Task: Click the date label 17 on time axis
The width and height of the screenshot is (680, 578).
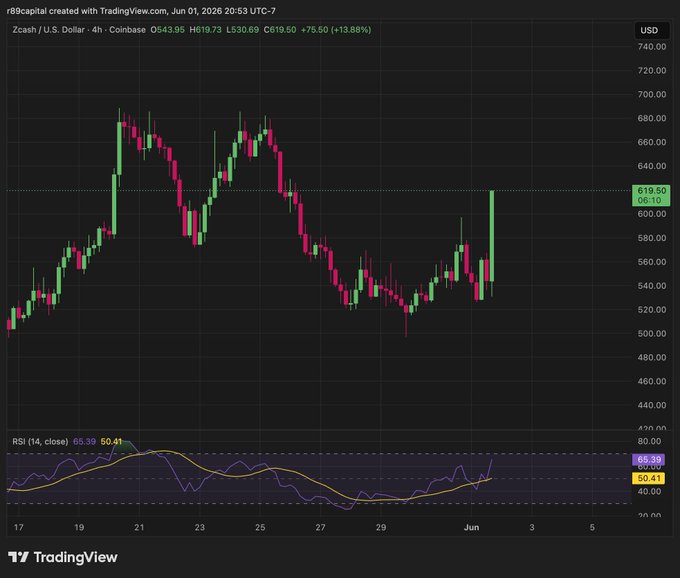Action: pyautogui.click(x=19, y=527)
